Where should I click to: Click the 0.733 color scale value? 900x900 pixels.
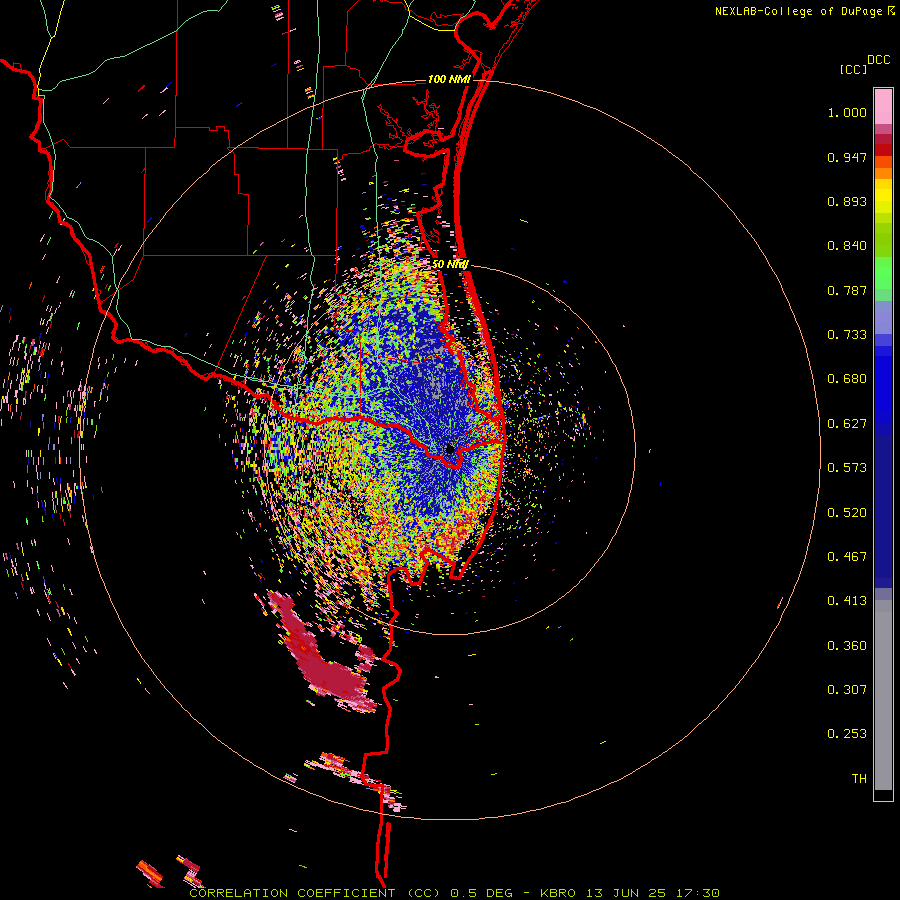847,335
